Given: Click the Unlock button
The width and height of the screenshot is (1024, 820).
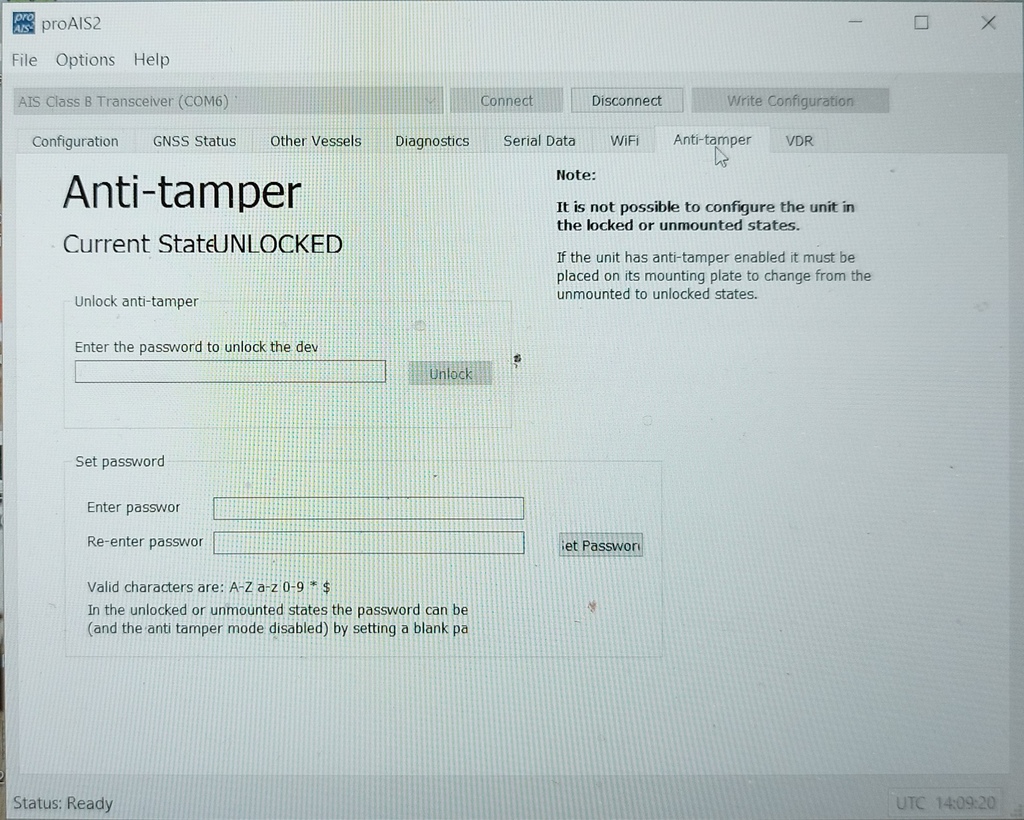Looking at the screenshot, I should click(451, 373).
